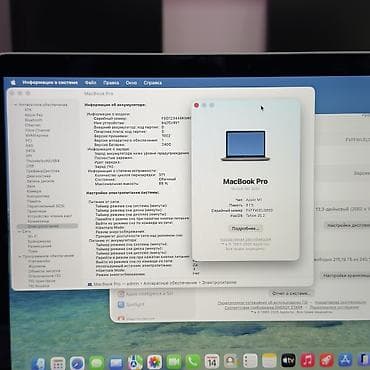370x370 pixels.
Task: Open Finder from the Dock
Action: tap(39, 363)
